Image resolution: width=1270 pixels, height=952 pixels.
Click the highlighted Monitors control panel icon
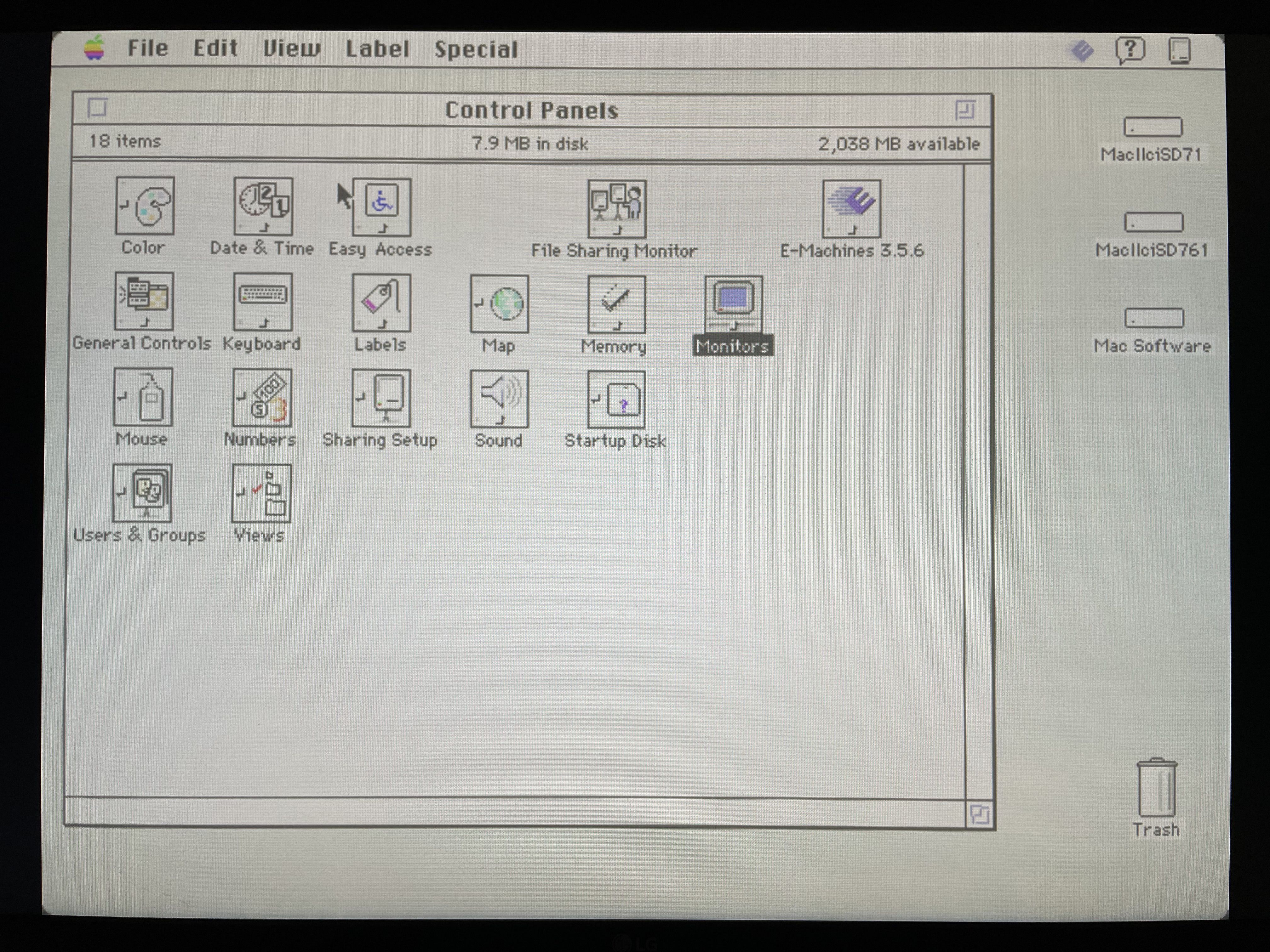click(733, 305)
